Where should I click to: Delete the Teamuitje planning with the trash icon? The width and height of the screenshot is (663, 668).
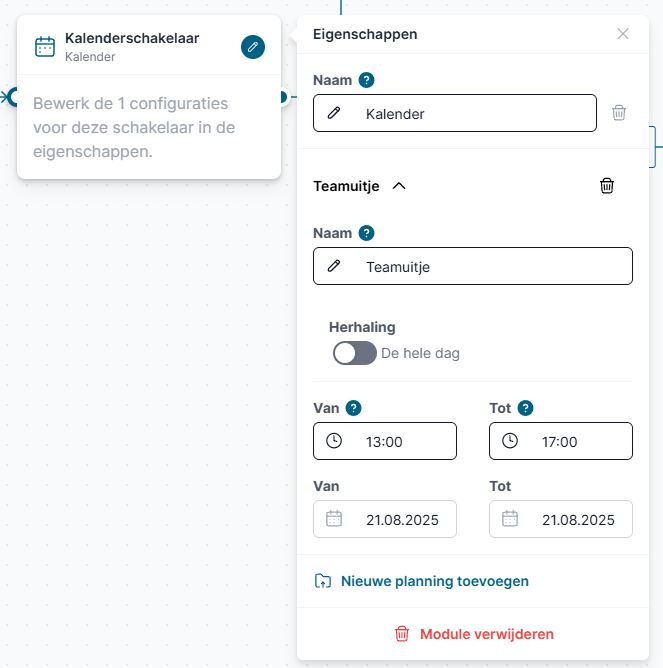pyautogui.click(x=607, y=186)
